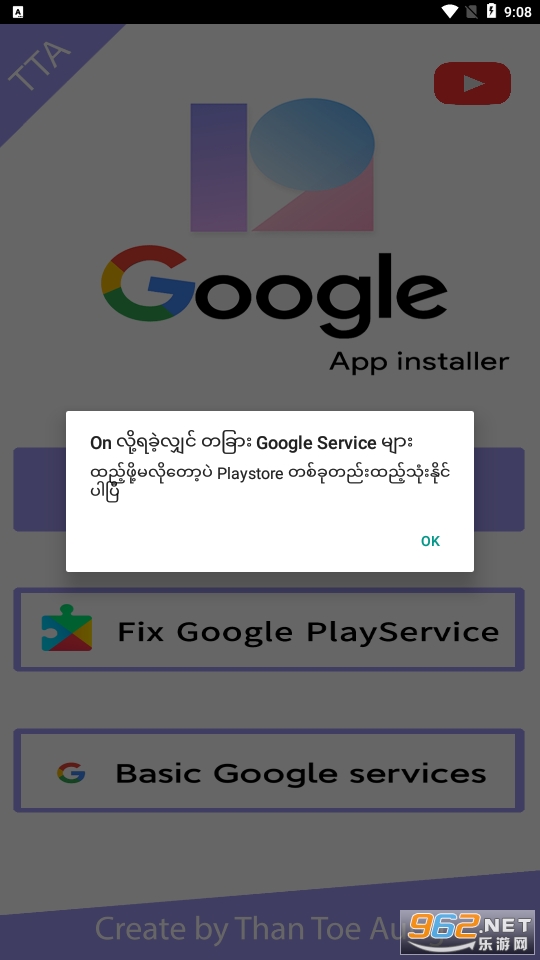Tap the keyboard A notification icon
The height and width of the screenshot is (960, 540).
18,12
